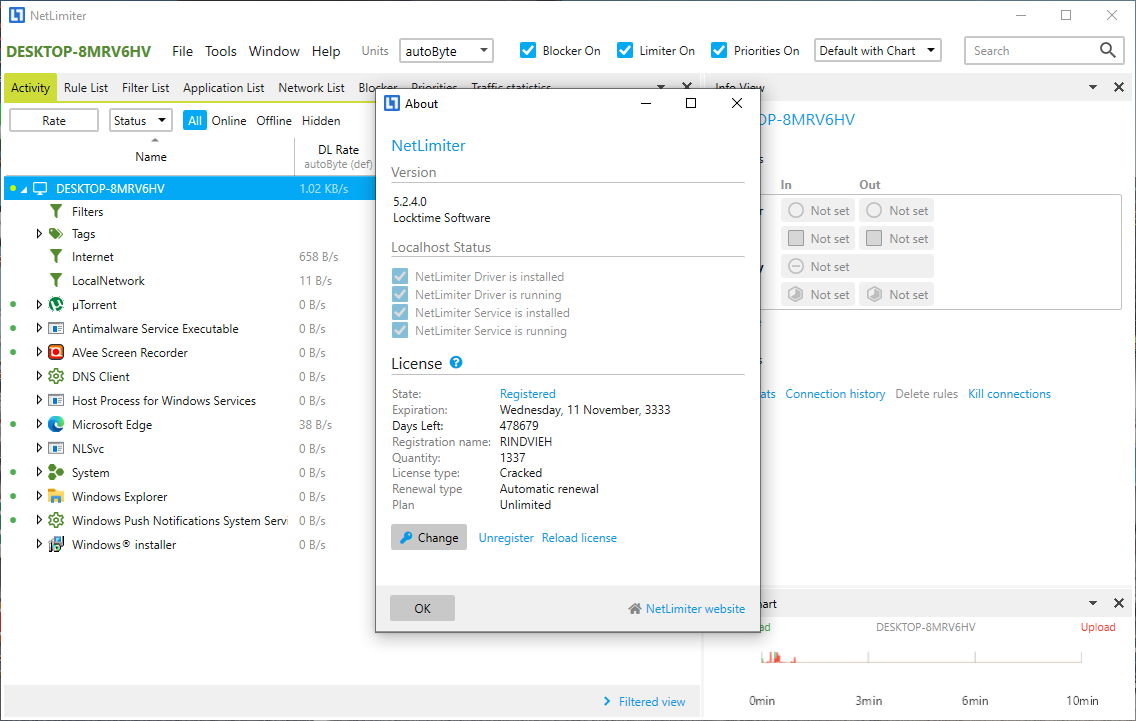Image resolution: width=1136 pixels, height=721 pixels.
Task: Open the chart panel options arrow
Action: point(1093,603)
